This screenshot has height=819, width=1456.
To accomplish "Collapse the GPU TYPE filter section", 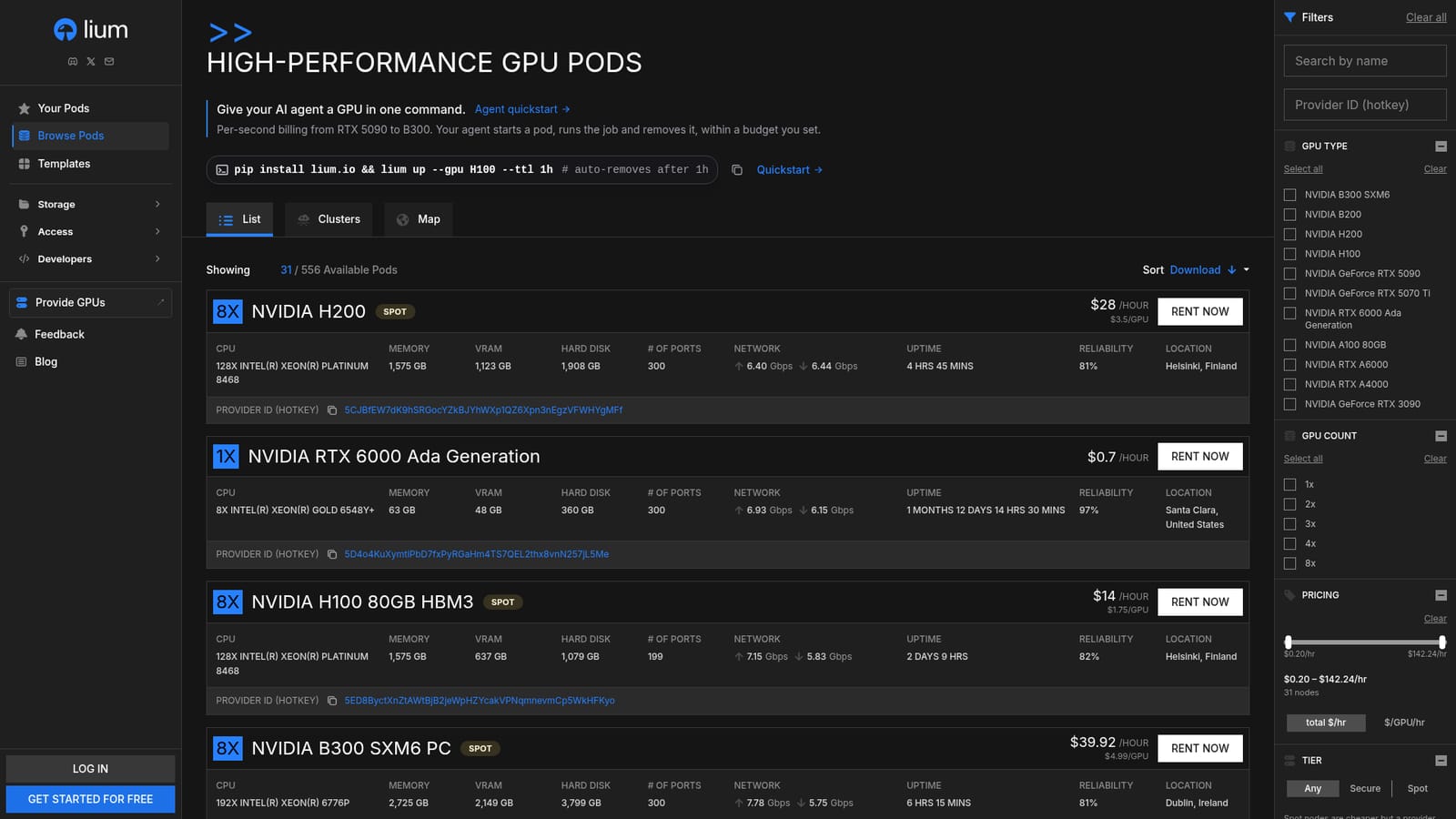I will 1441,147.
